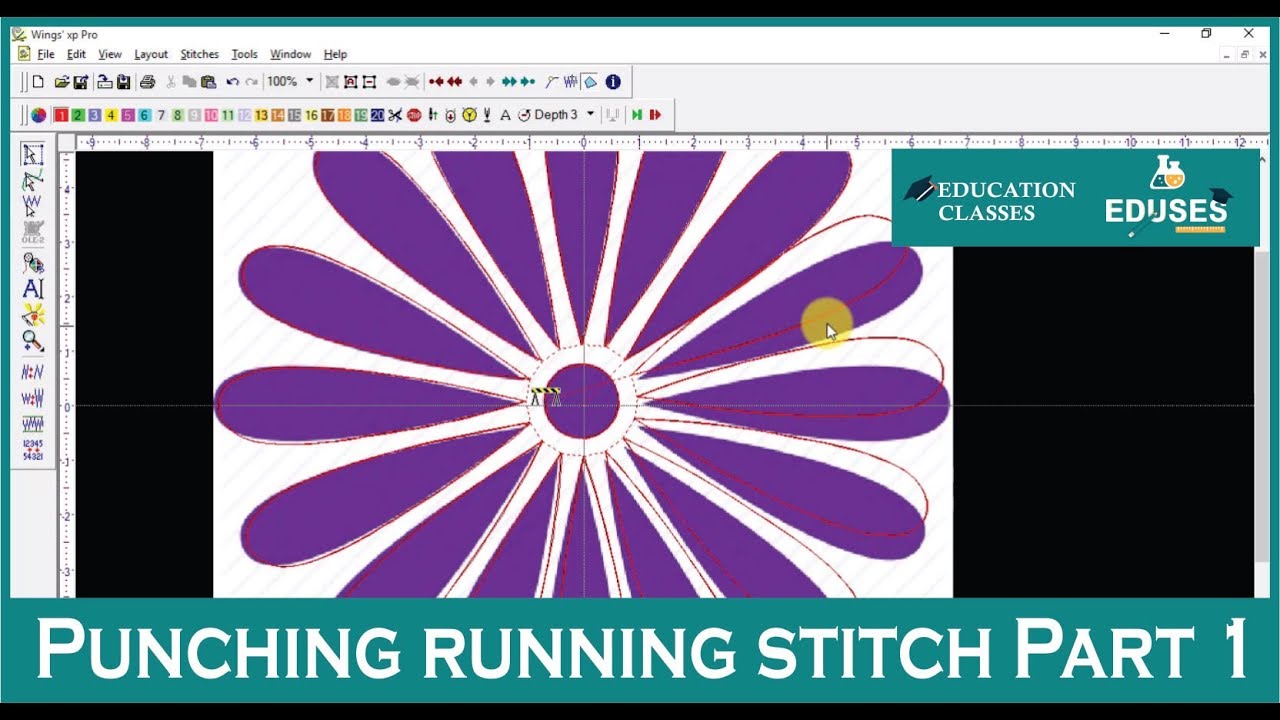Viewport: 1280px width, 720px height.
Task: Select the magnifier zoom tool
Action: coord(33,341)
